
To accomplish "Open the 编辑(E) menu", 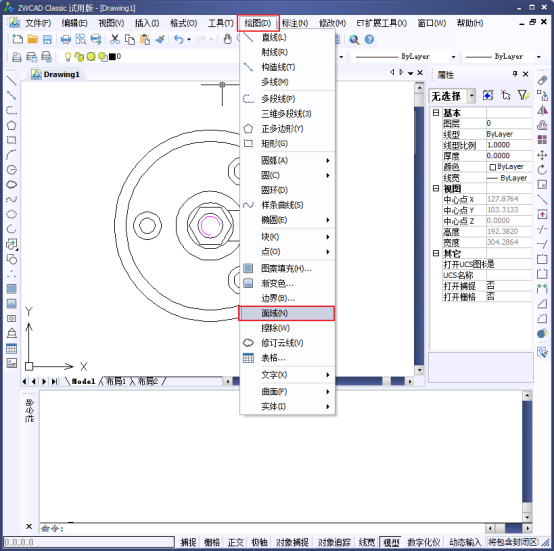I will pyautogui.click(x=75, y=23).
